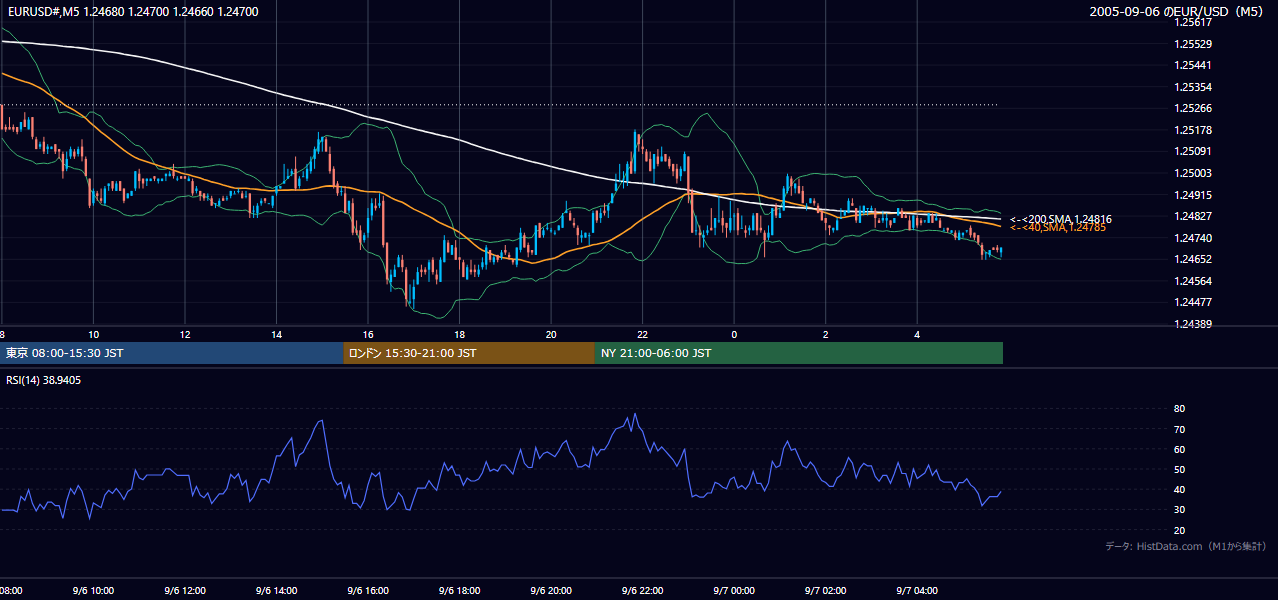Select the ロンドン 15:30-21:00 JST session bar
The width and height of the screenshot is (1278, 600).
tap(469, 353)
